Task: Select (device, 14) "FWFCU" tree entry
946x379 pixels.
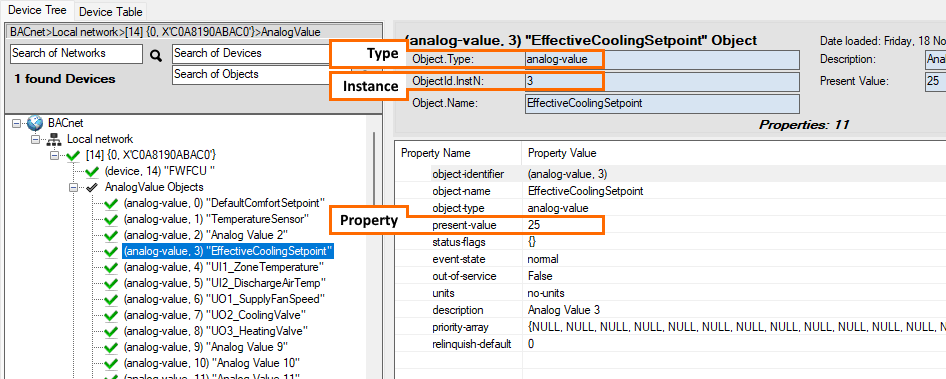Action: [x=160, y=171]
